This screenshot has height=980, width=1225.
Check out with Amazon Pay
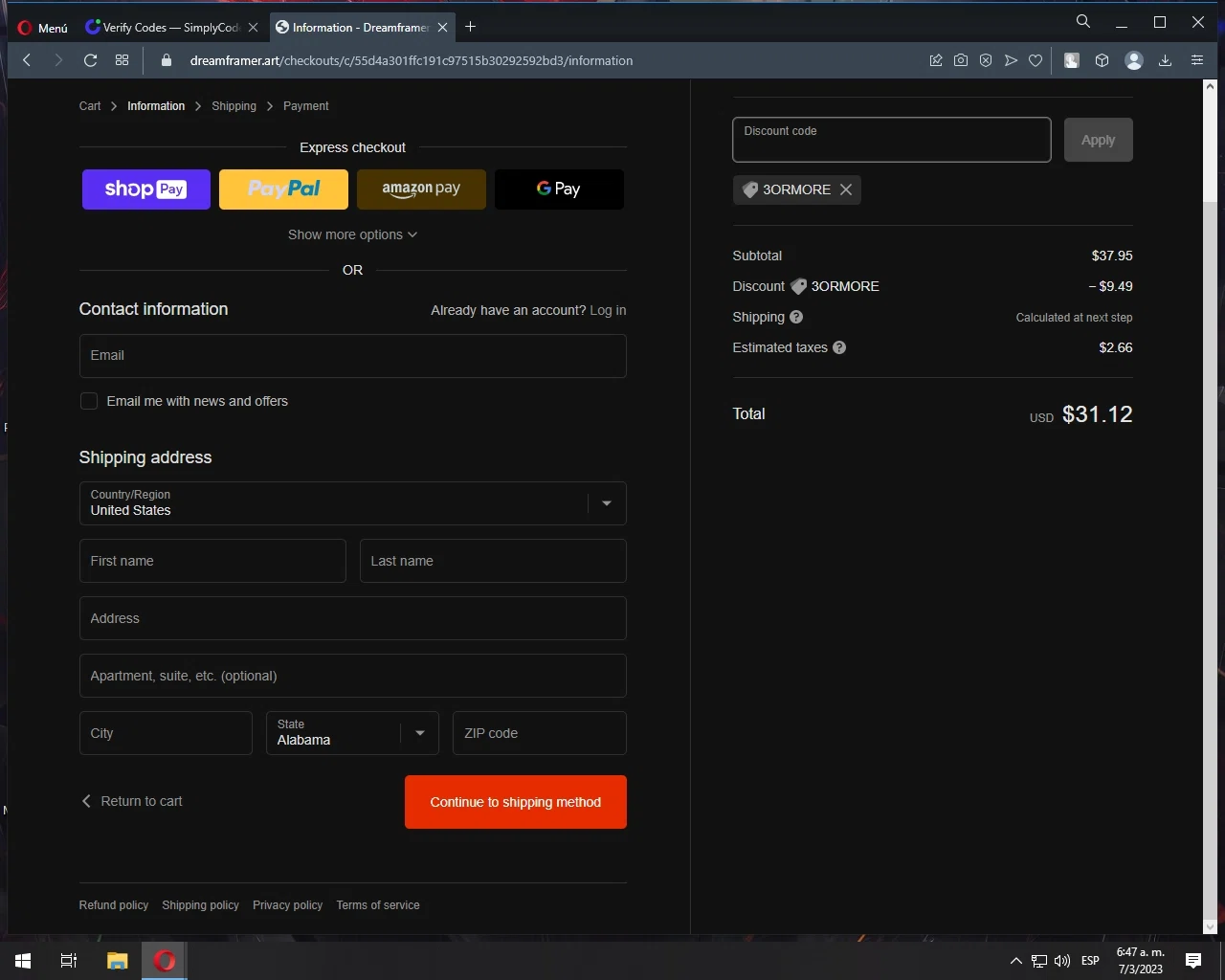click(x=421, y=189)
